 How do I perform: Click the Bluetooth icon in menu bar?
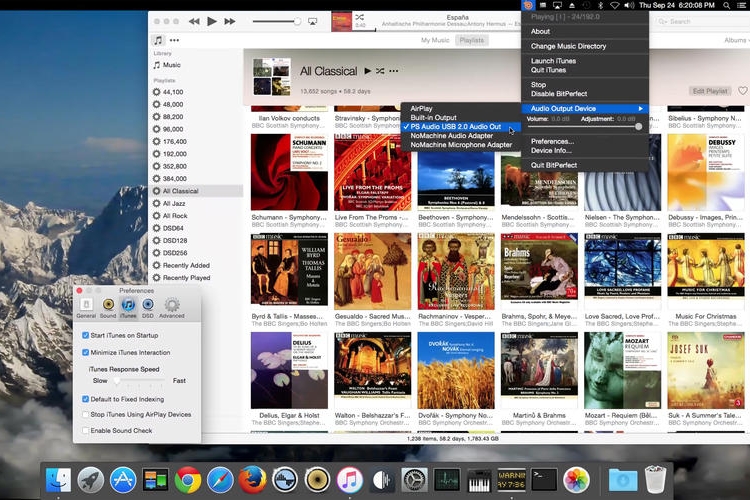(x=601, y=5)
